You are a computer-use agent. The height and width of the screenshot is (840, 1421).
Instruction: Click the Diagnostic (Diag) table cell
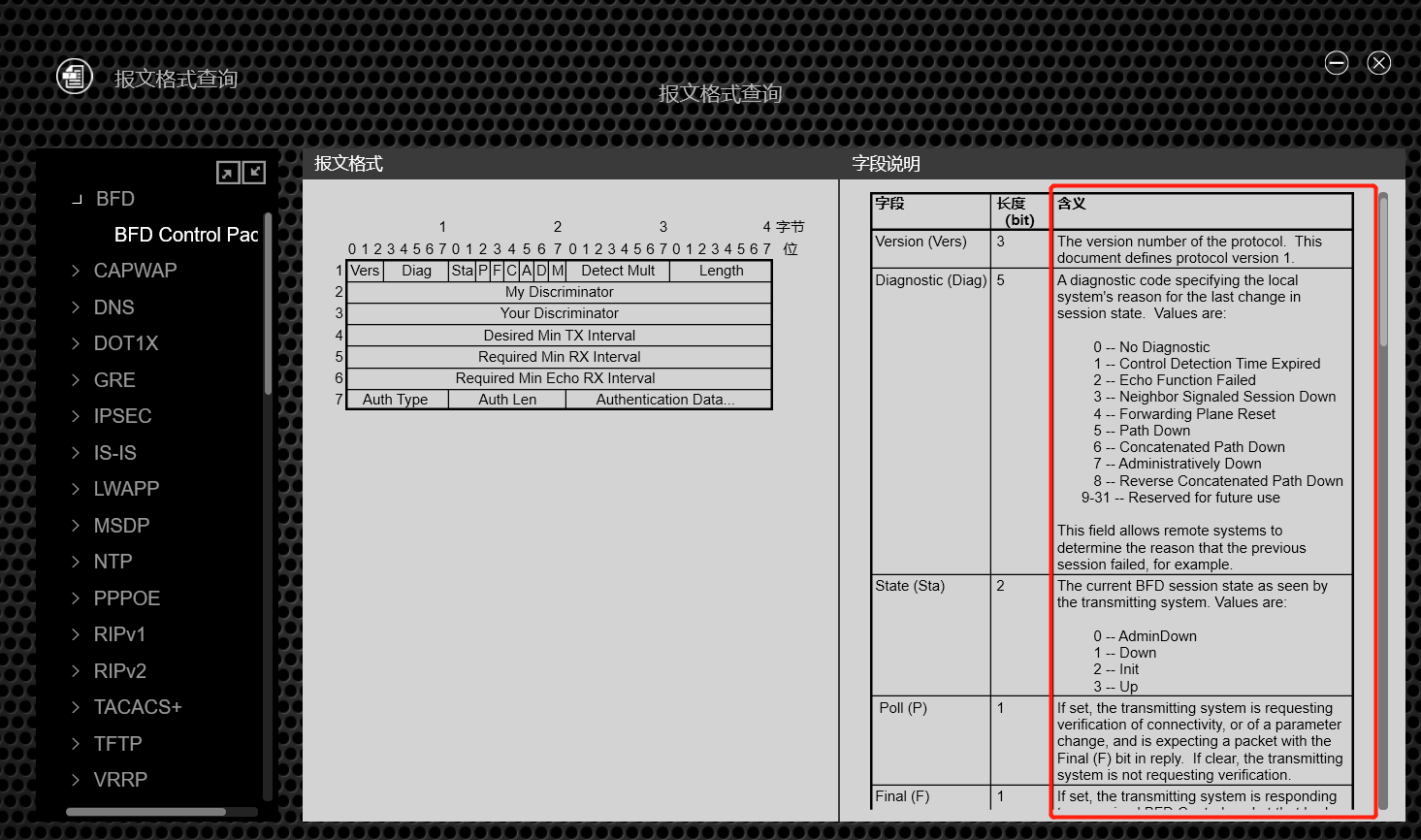tap(931, 421)
